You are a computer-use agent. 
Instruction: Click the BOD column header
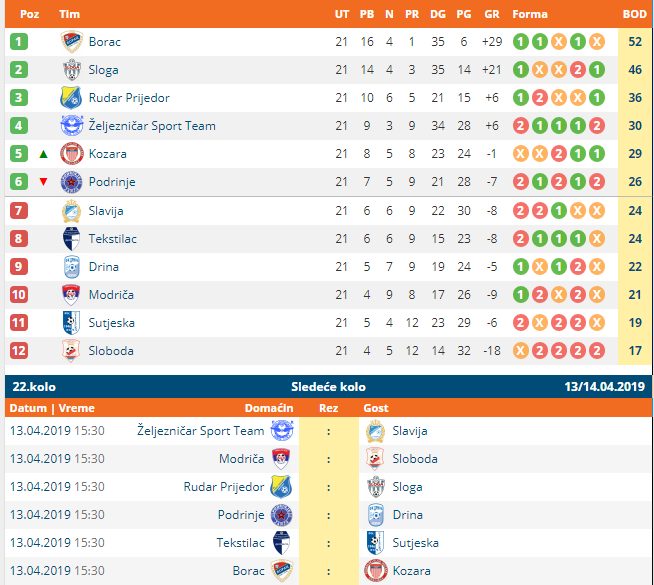[634, 15]
